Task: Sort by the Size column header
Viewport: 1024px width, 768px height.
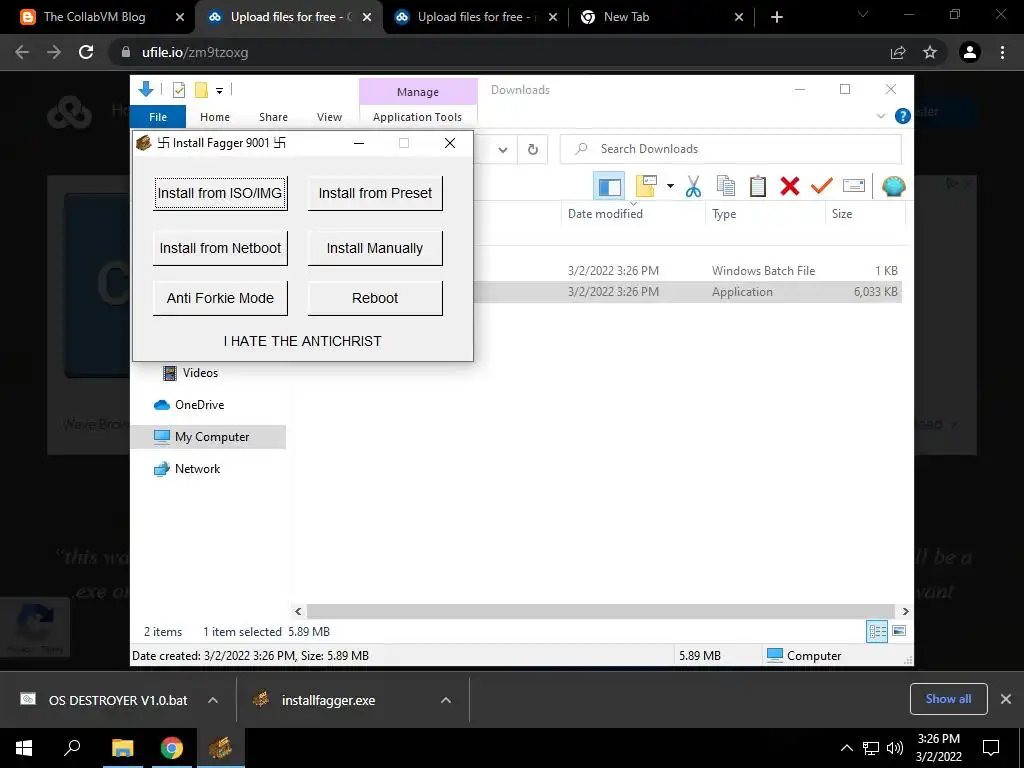Action: click(865, 214)
